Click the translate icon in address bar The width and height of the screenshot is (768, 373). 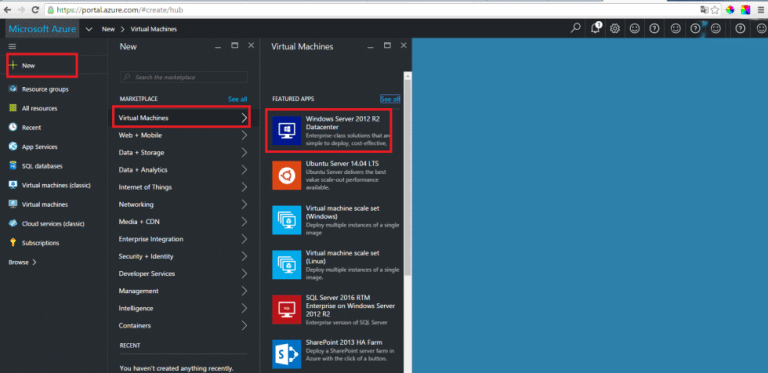[x=704, y=10]
